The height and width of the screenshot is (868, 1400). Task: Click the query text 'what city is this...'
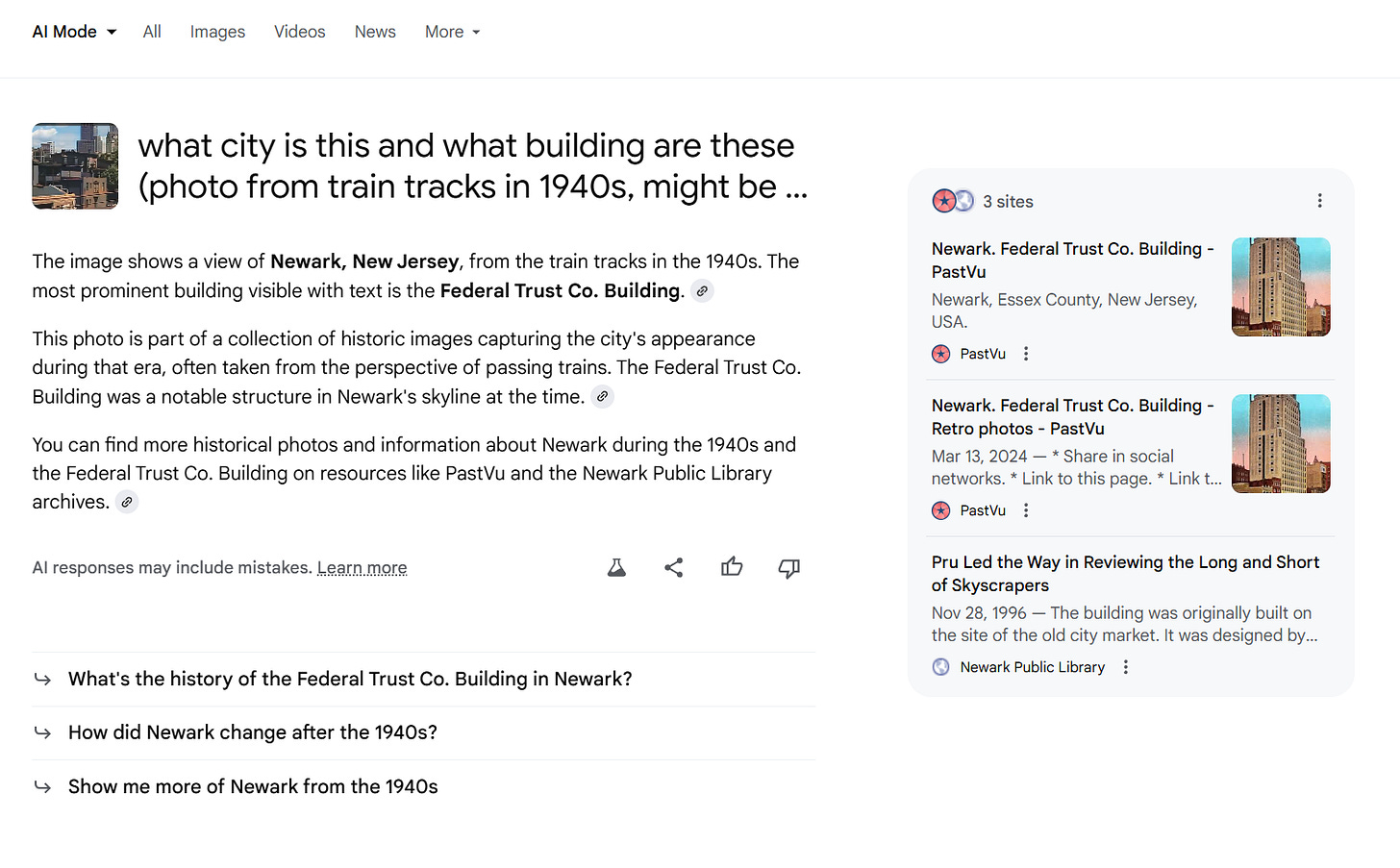(x=472, y=165)
